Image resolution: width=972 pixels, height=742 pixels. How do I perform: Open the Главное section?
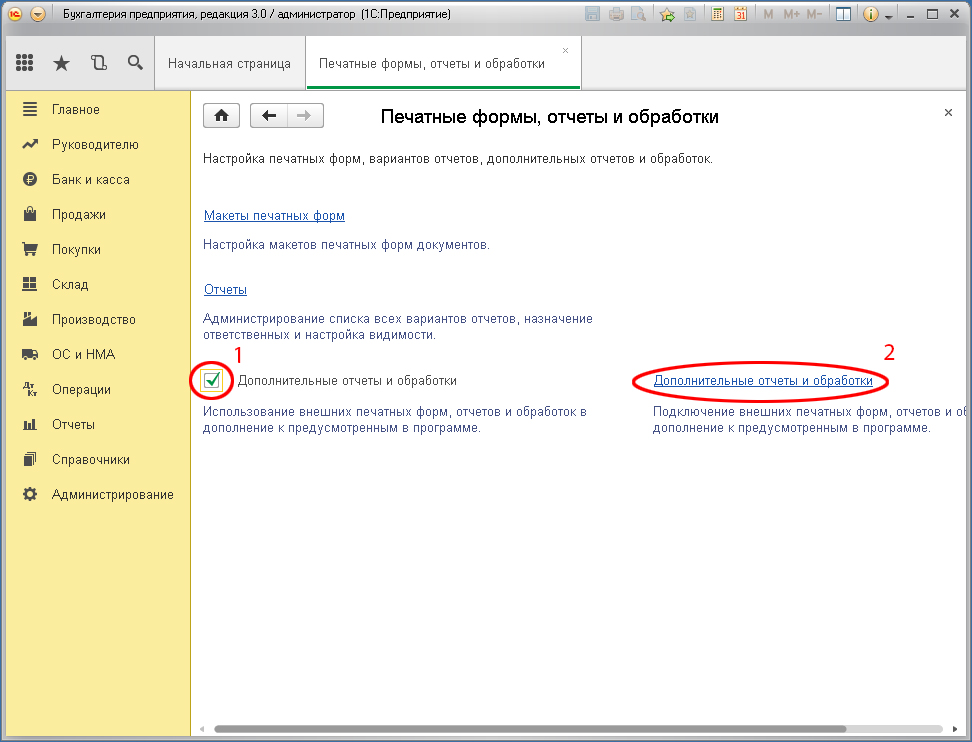click(x=96, y=110)
